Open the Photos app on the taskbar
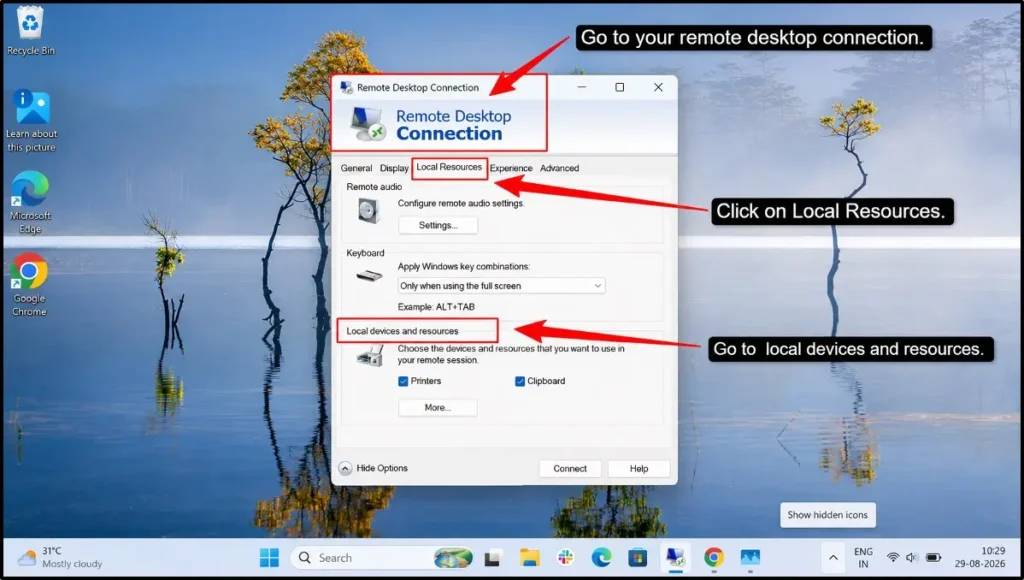The image size is (1024, 580). pos(750,558)
